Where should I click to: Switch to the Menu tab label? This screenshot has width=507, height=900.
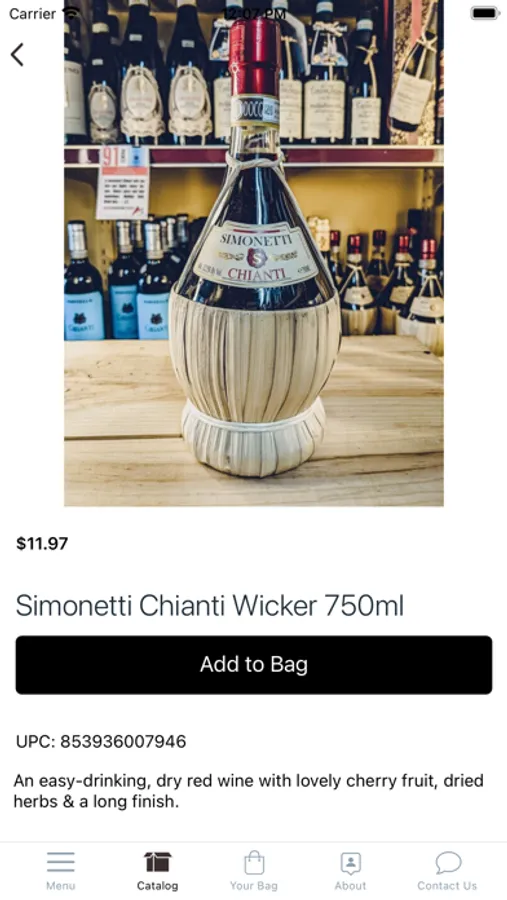pos(61,886)
